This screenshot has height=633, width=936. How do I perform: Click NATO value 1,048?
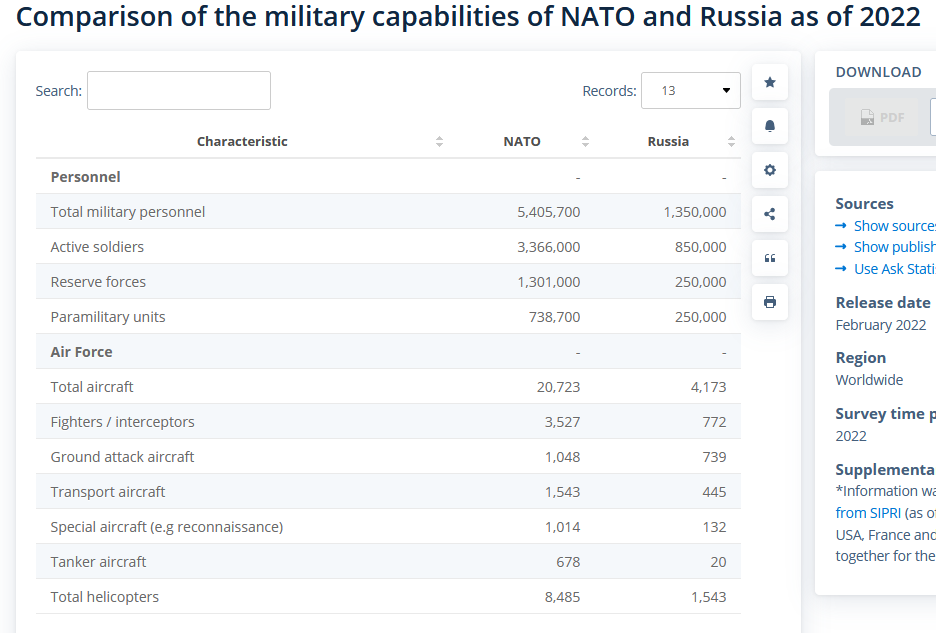562,457
